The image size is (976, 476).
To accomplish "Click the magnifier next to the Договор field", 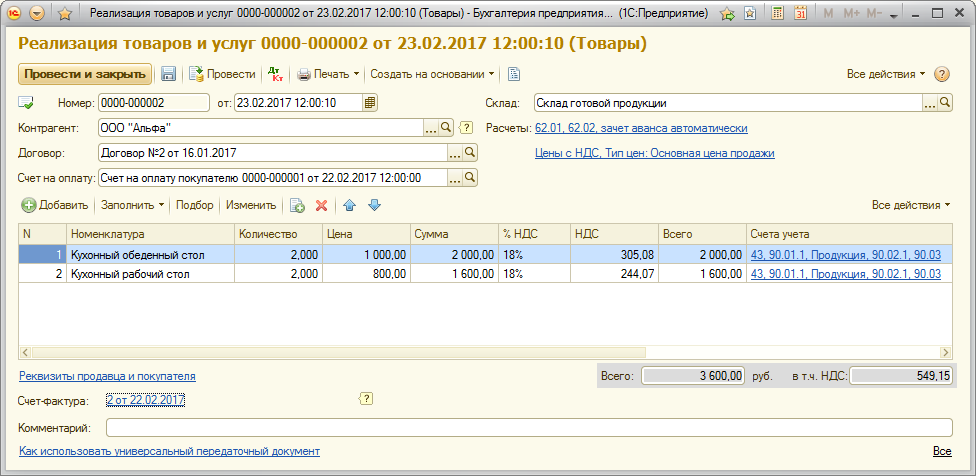I will [x=469, y=153].
